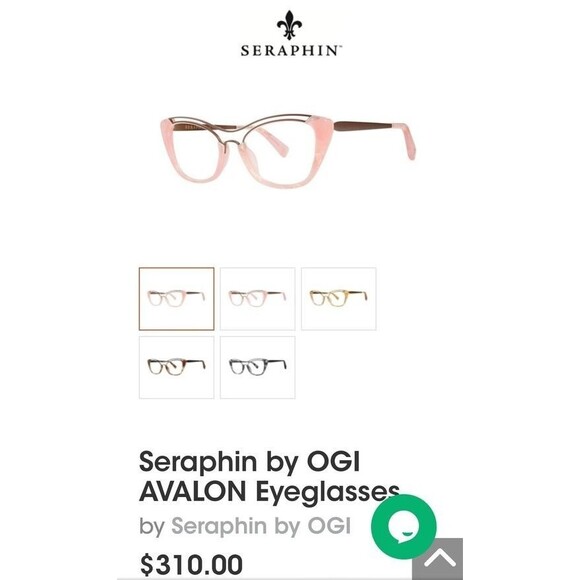Click the scroll-to-top chevron arrow

pyautogui.click(x=439, y=559)
